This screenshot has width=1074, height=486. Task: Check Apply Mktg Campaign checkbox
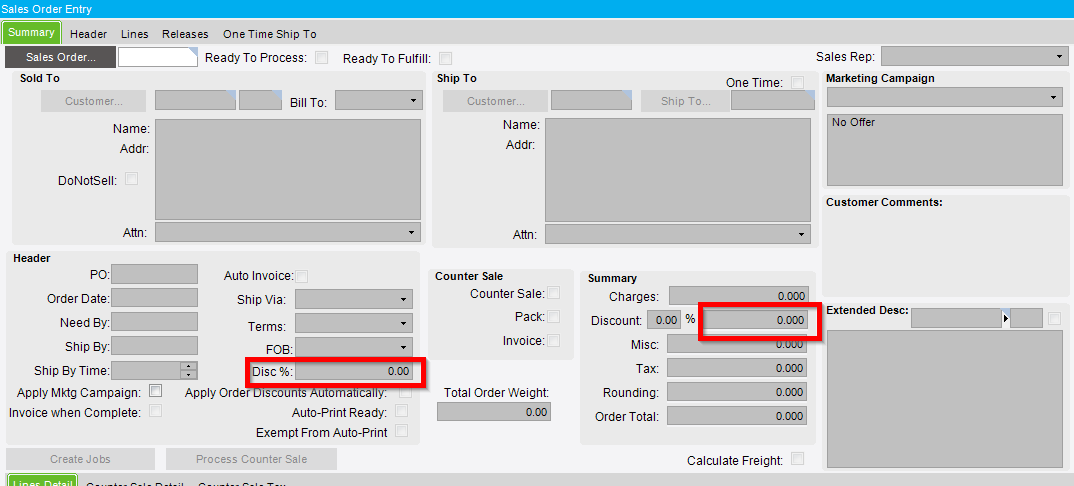click(x=156, y=391)
